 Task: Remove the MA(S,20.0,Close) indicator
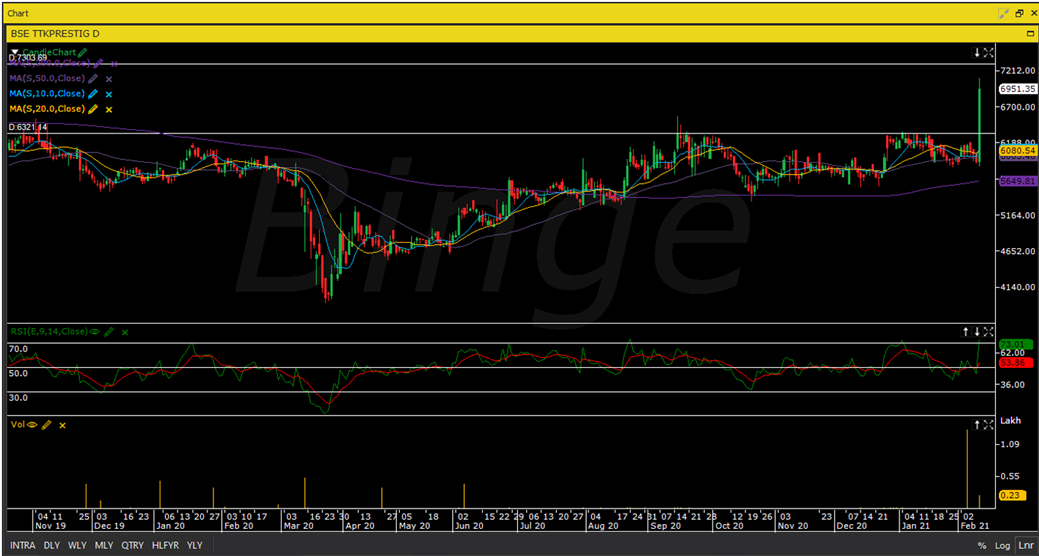pyautogui.click(x=109, y=109)
